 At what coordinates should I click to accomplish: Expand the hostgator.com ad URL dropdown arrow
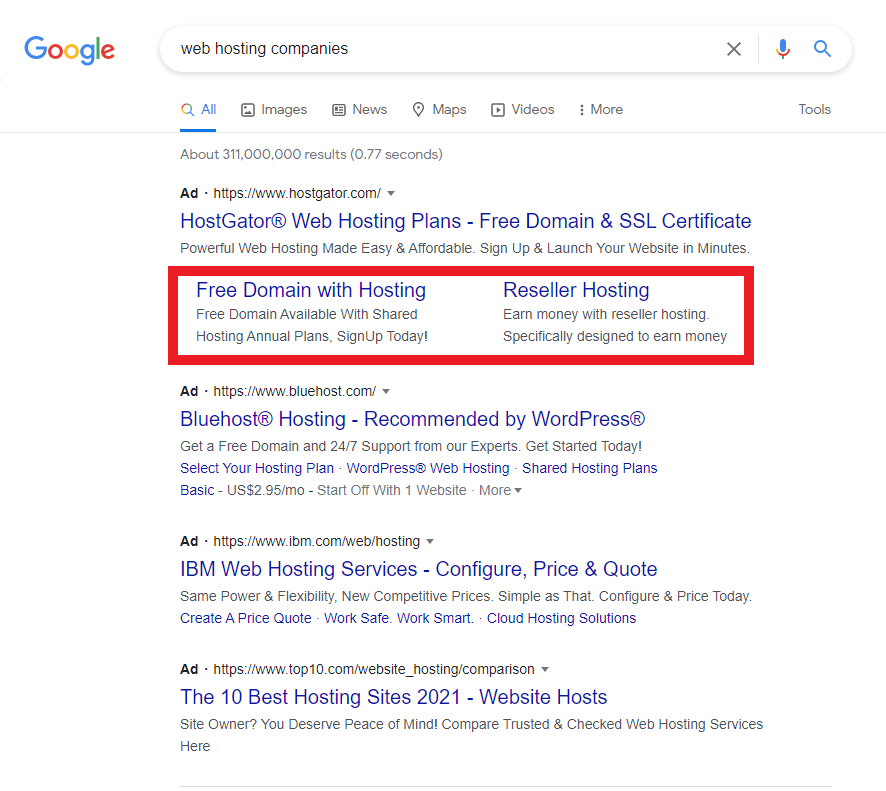point(391,193)
